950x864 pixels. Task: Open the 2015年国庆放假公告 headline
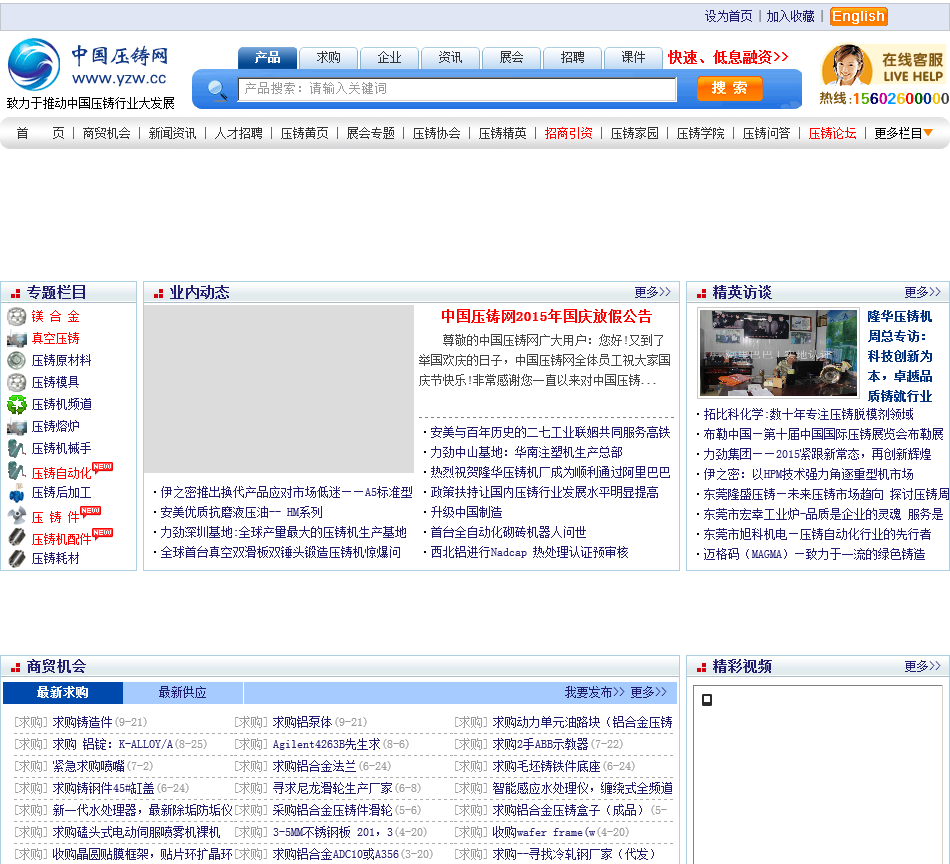tap(546, 316)
